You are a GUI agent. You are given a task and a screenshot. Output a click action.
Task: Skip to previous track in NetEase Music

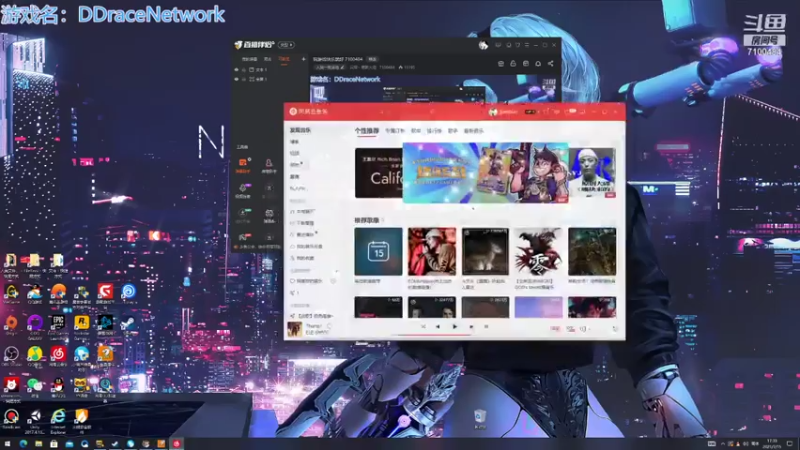pyautogui.click(x=438, y=327)
